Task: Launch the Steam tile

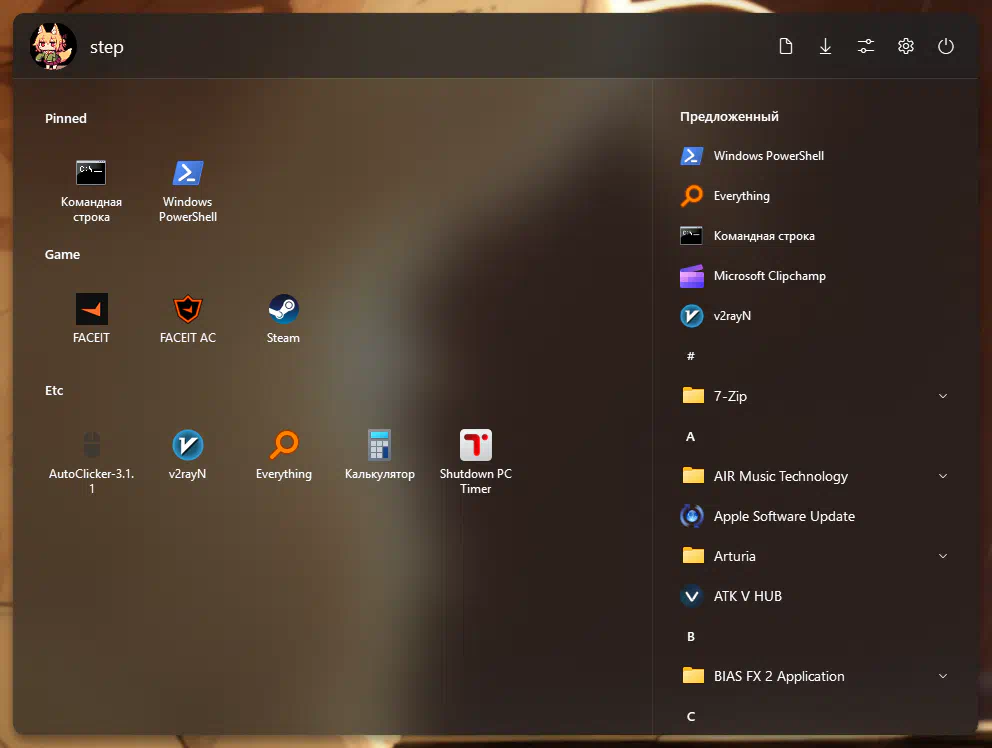Action: 283,319
